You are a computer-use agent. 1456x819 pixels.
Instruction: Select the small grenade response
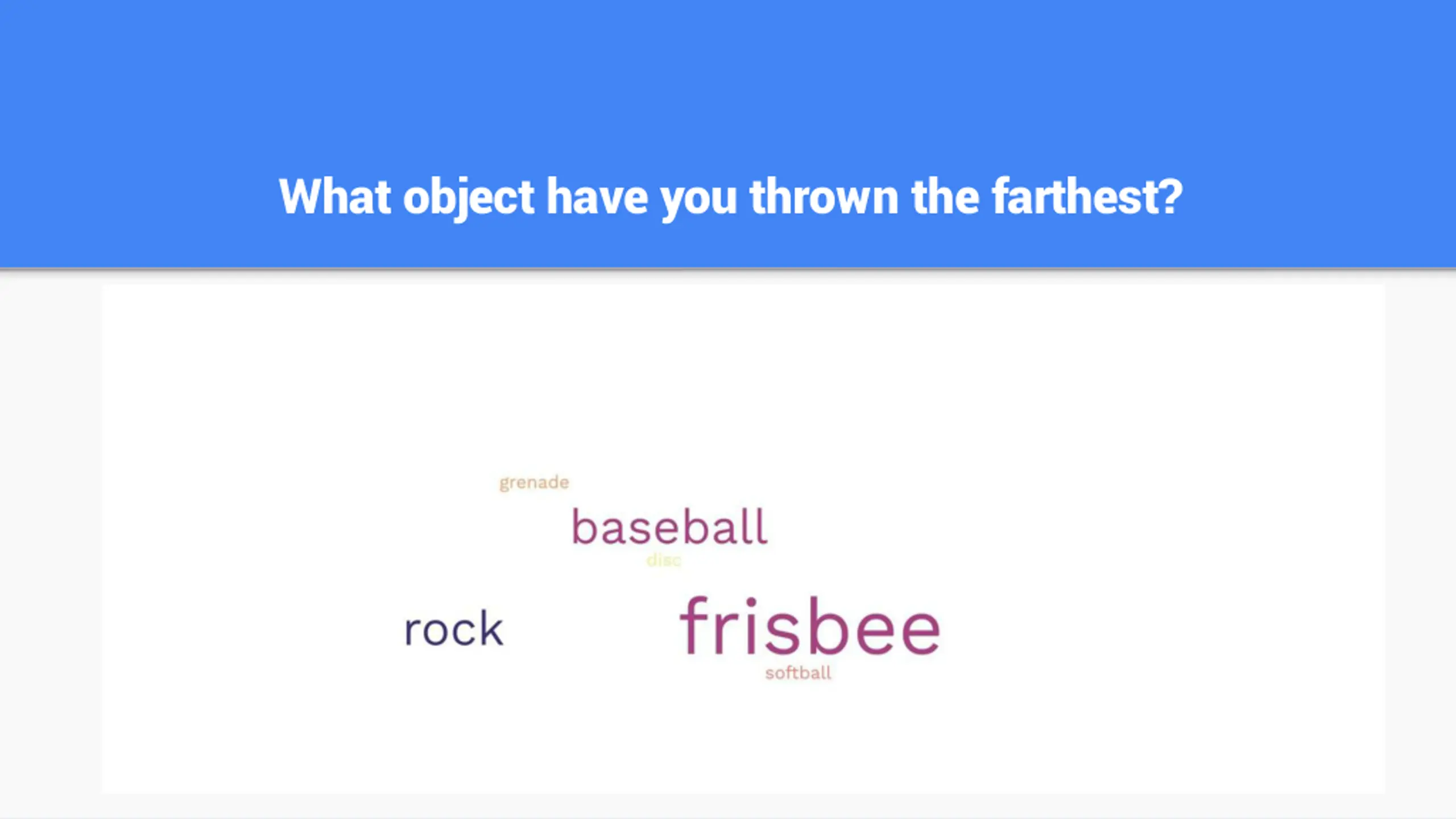pos(534,483)
